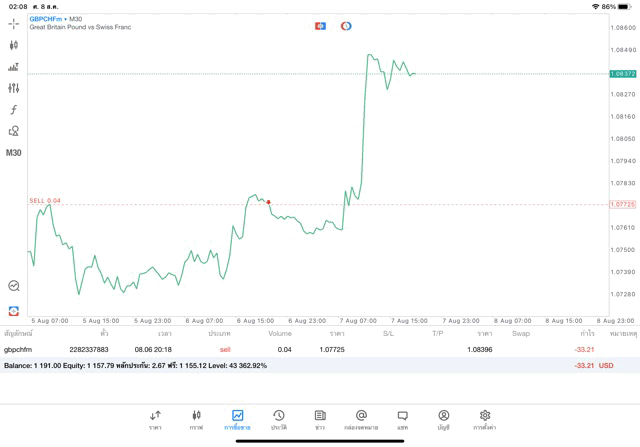This screenshot has width=640, height=447.
Task: Open the M30 timeframe selector
Action: pyautogui.click(x=14, y=153)
